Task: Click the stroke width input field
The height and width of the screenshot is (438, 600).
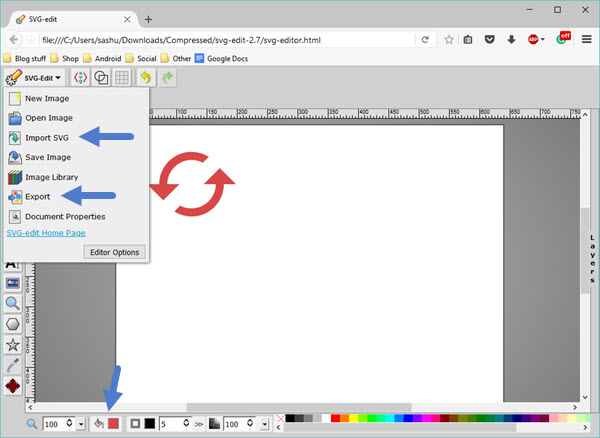Action: 170,425
